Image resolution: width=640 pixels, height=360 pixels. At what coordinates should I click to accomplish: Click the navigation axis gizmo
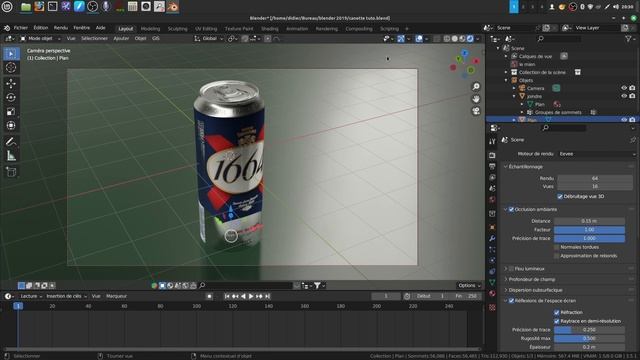(x=464, y=64)
